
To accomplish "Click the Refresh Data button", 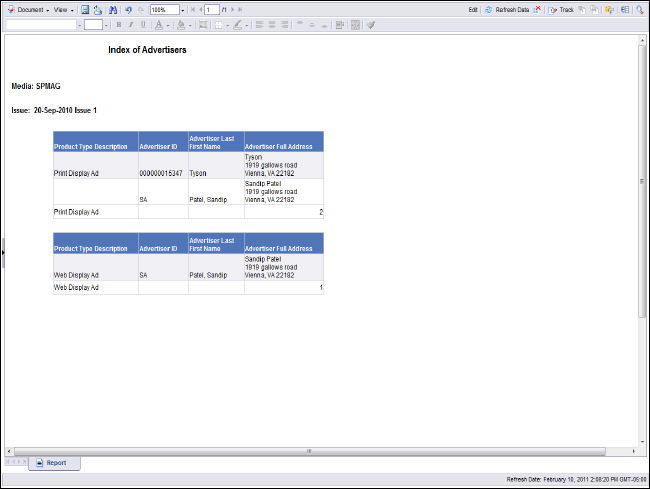I will pyautogui.click(x=506, y=9).
